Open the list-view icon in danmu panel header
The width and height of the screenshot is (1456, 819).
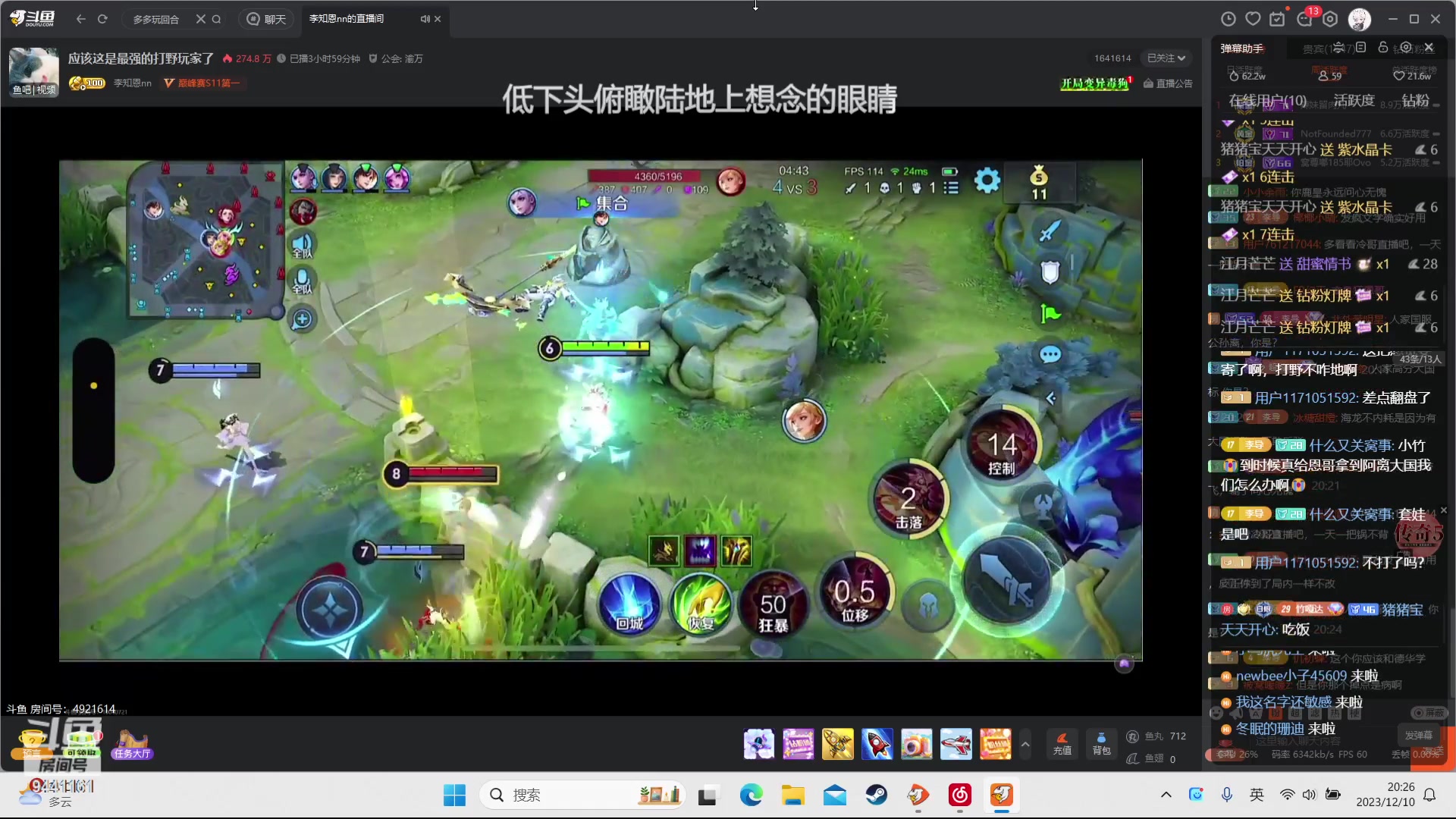(1361, 48)
